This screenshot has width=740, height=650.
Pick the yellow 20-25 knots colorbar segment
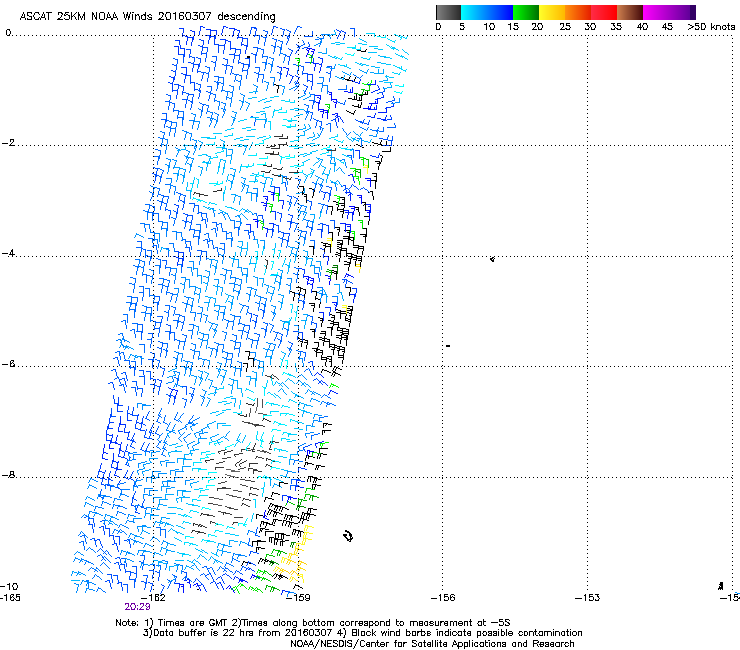coord(552,12)
